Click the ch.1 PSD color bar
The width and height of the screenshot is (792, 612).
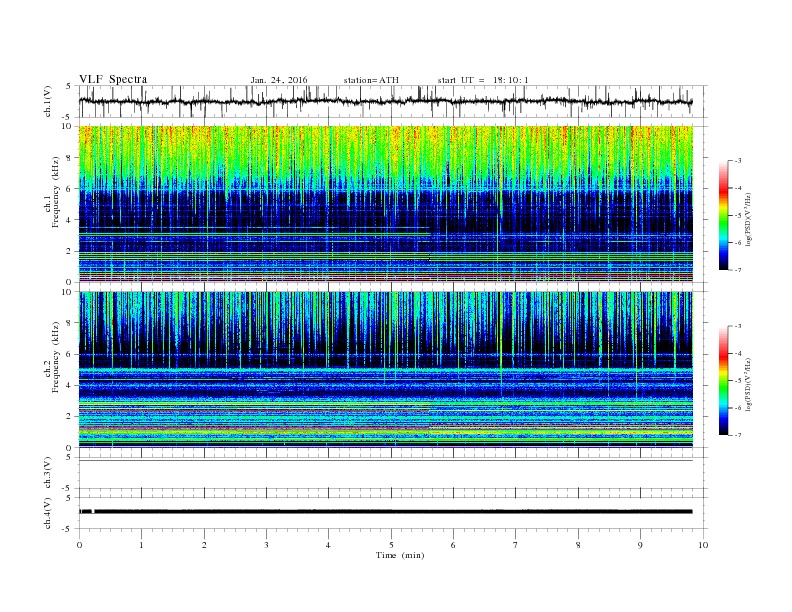click(723, 215)
